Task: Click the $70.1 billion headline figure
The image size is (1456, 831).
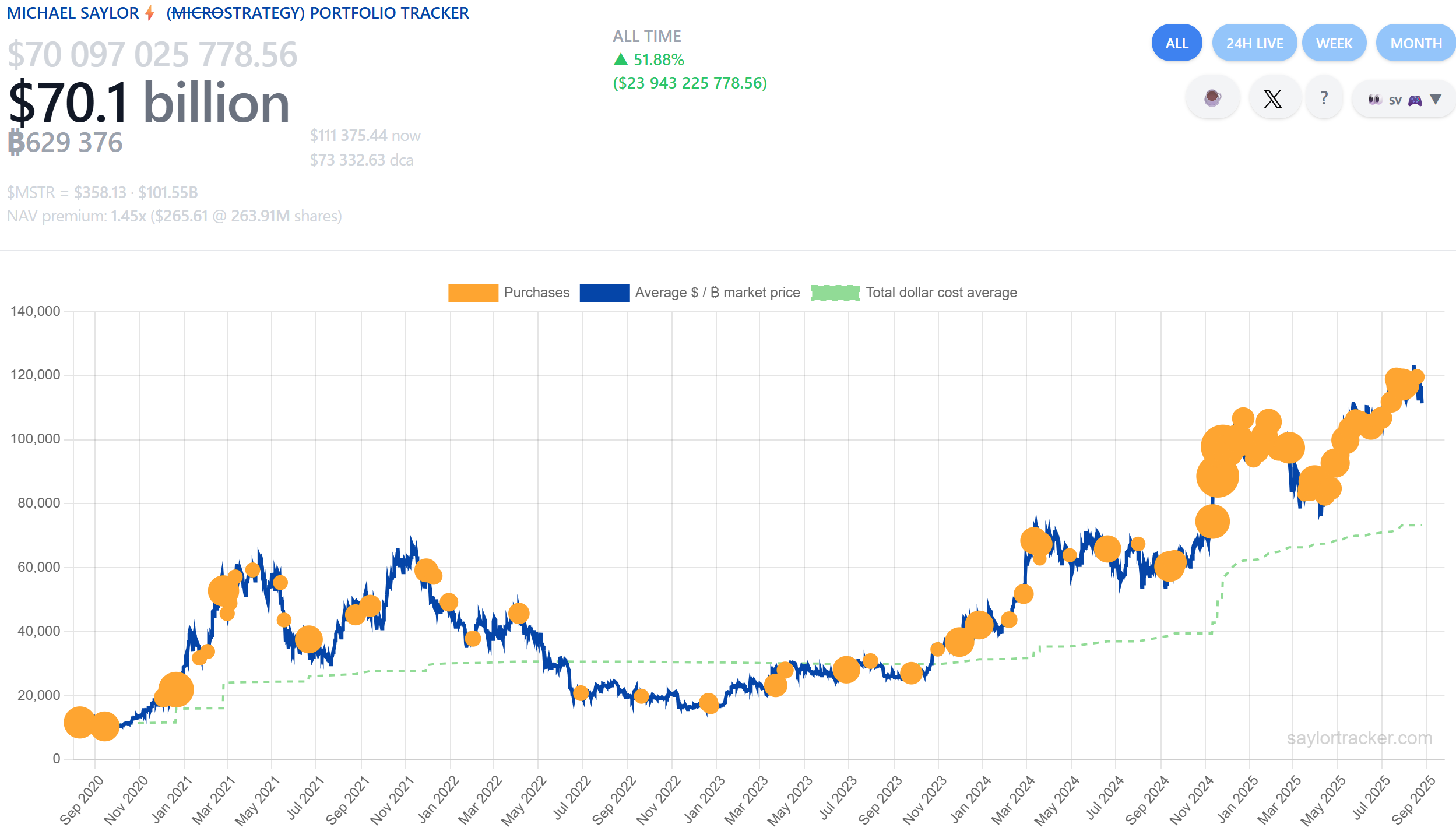Action: pyautogui.click(x=149, y=103)
